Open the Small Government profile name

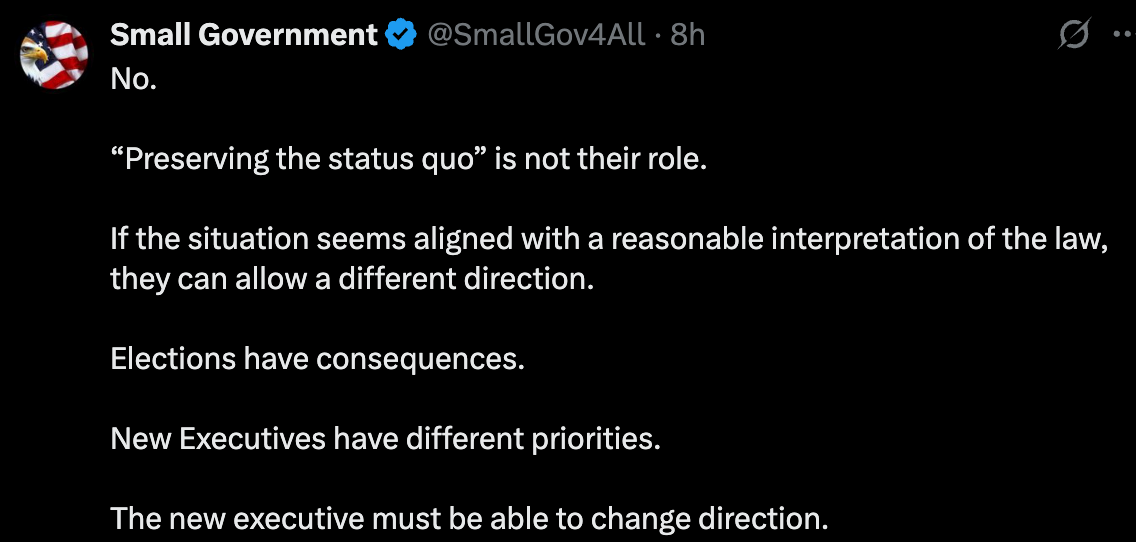coord(244,35)
